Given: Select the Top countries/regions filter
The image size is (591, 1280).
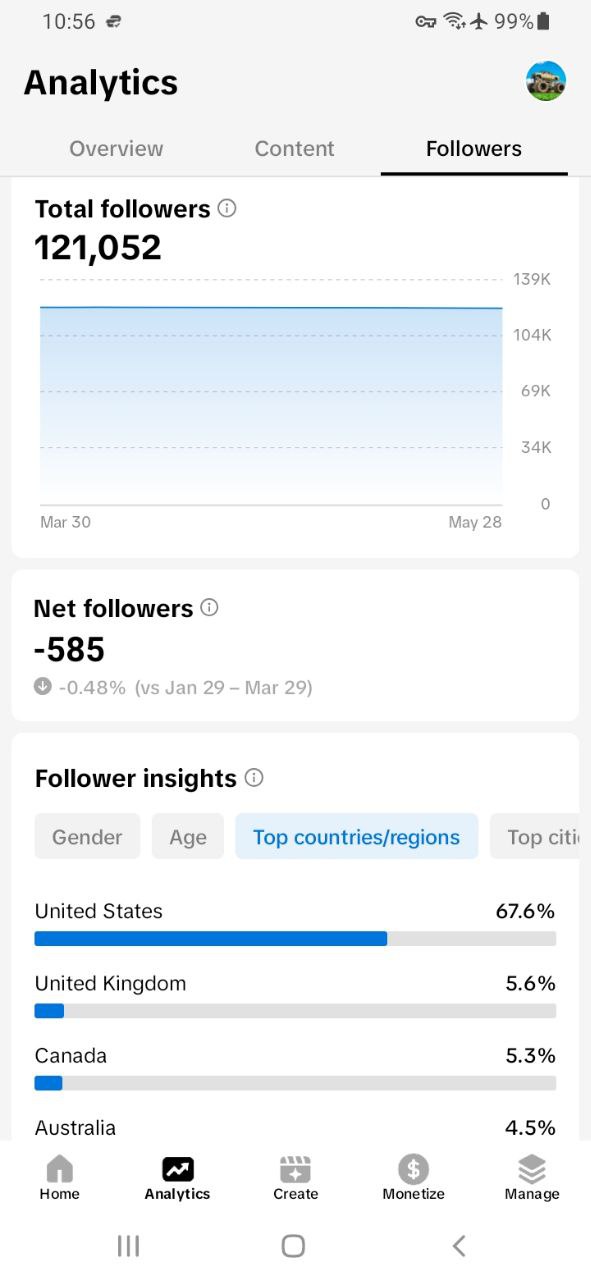Looking at the screenshot, I should pyautogui.click(x=357, y=837).
